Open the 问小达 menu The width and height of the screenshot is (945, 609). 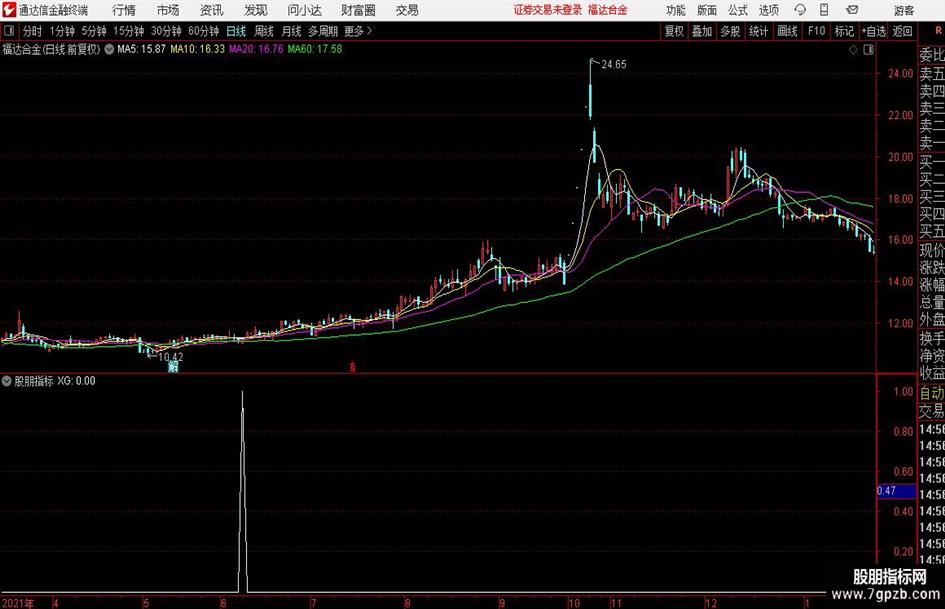pyautogui.click(x=304, y=10)
